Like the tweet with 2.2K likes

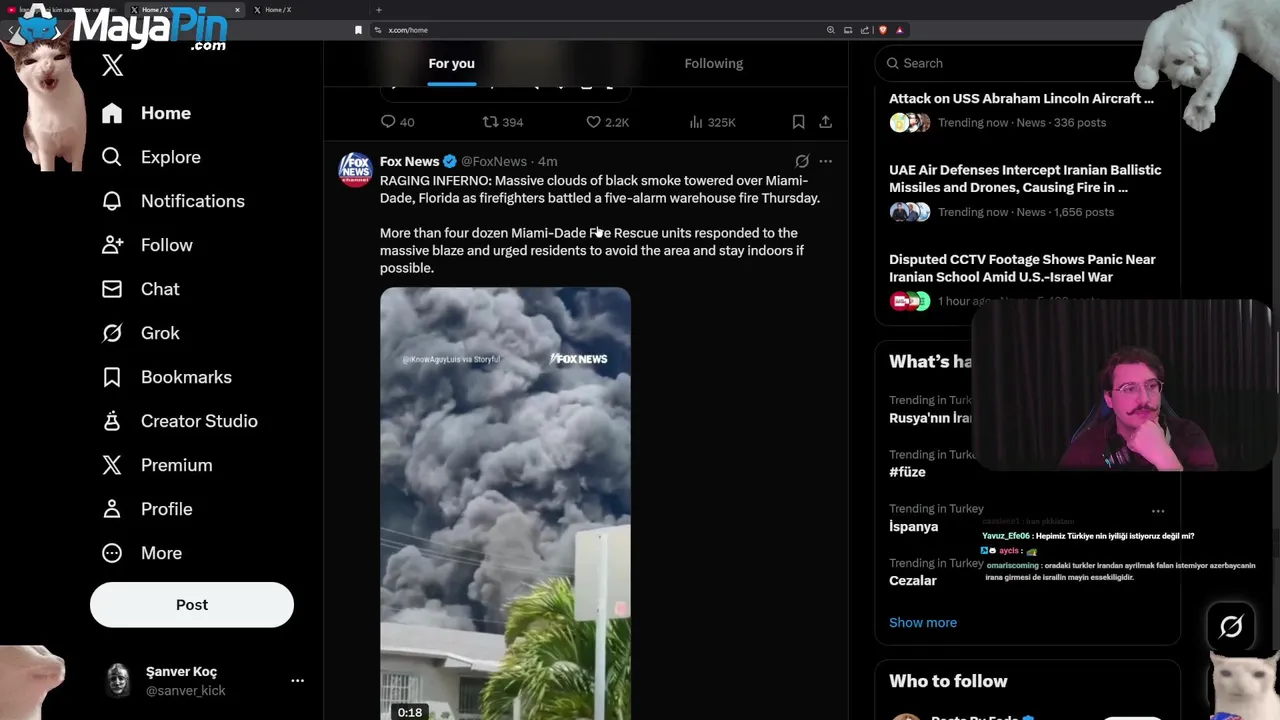[x=607, y=122]
